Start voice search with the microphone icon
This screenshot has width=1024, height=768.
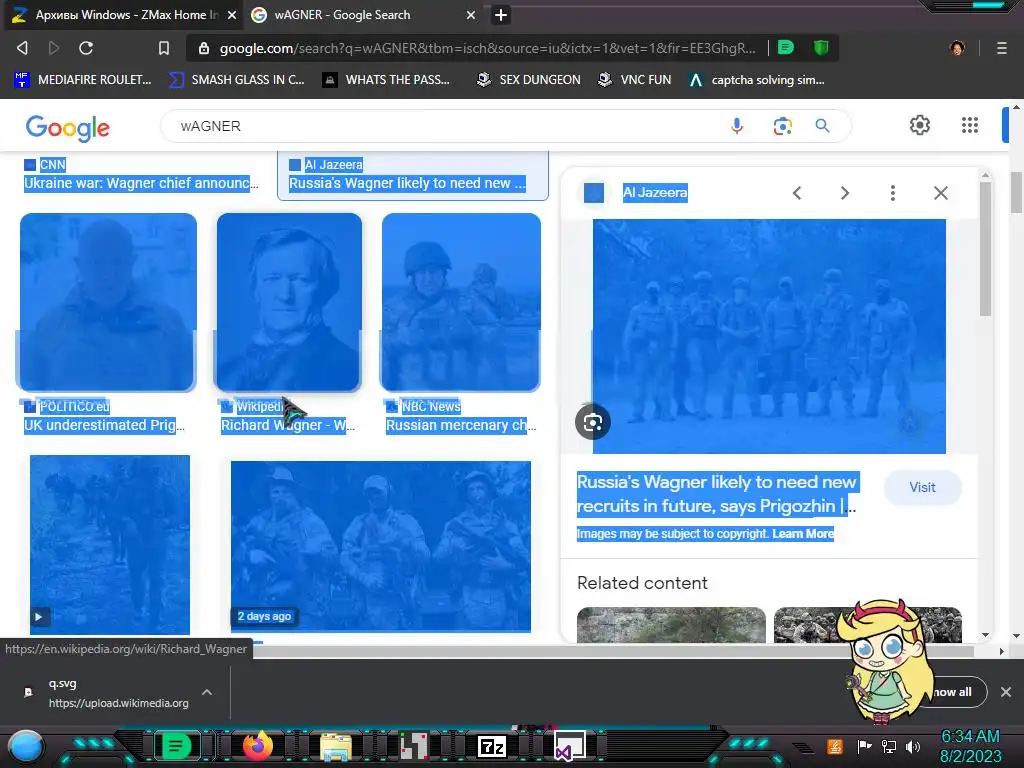737,125
